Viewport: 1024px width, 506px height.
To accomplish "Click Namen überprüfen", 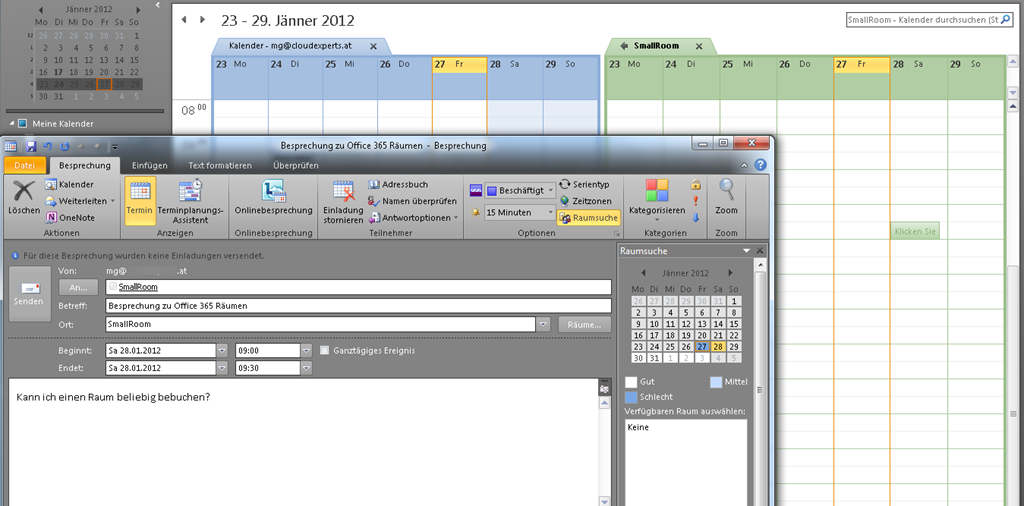I will coord(412,201).
